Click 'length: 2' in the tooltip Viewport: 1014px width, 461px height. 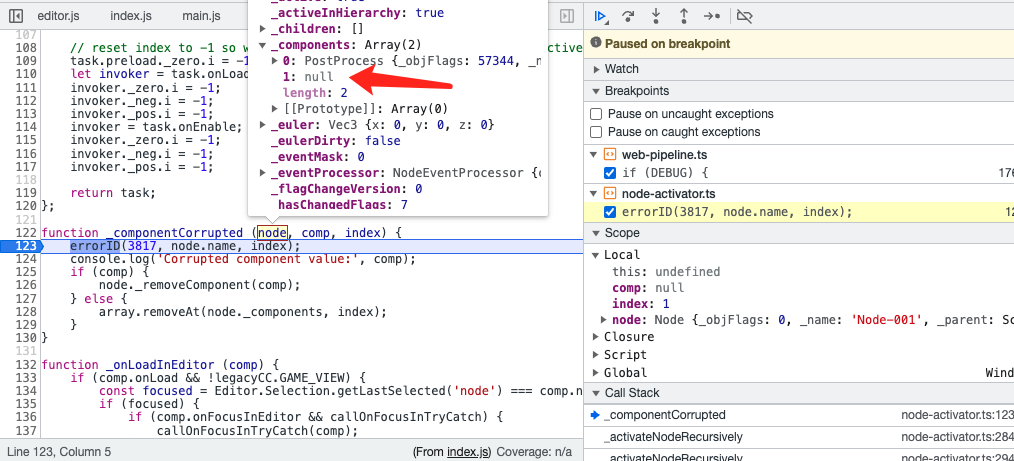(x=314, y=93)
